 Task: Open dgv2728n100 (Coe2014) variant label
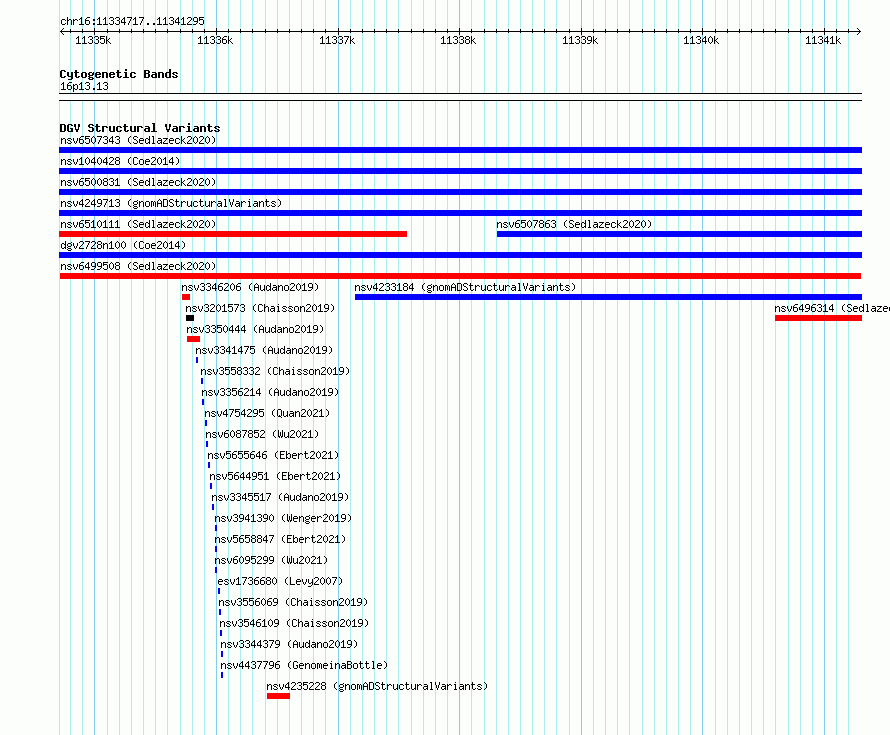point(123,245)
